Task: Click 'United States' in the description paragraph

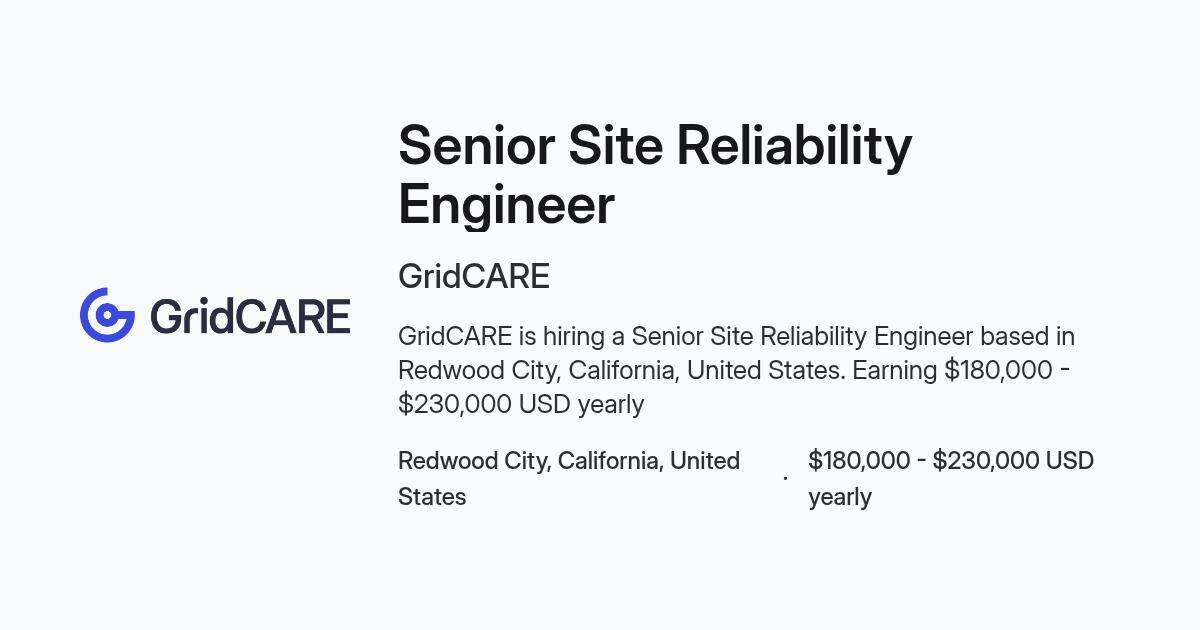Action: pos(766,370)
